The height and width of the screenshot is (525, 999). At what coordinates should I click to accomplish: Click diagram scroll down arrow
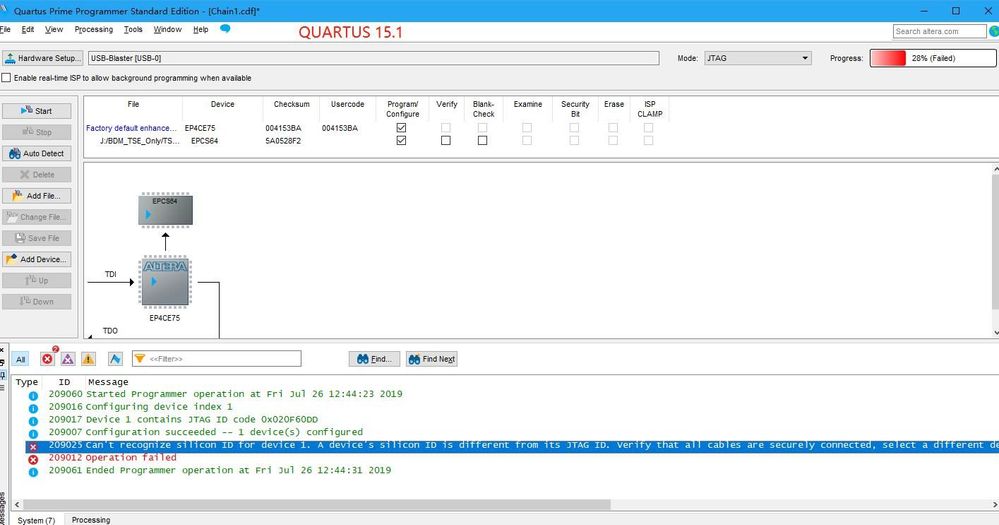(995, 333)
